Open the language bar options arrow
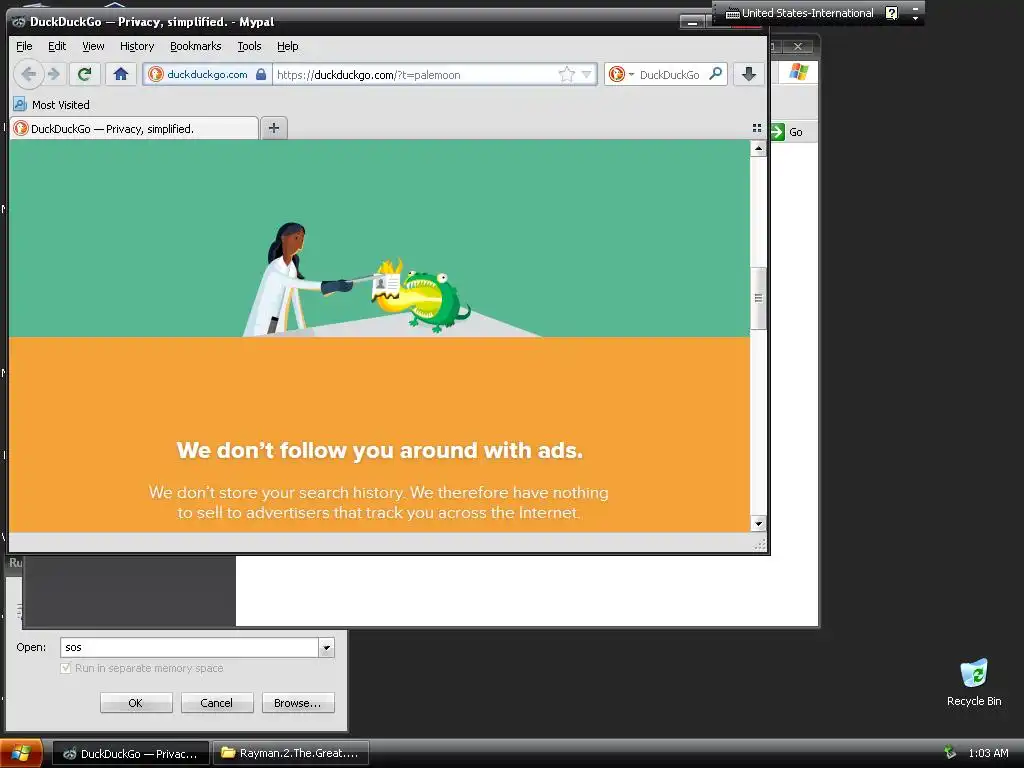1024x768 pixels. [x=916, y=19]
